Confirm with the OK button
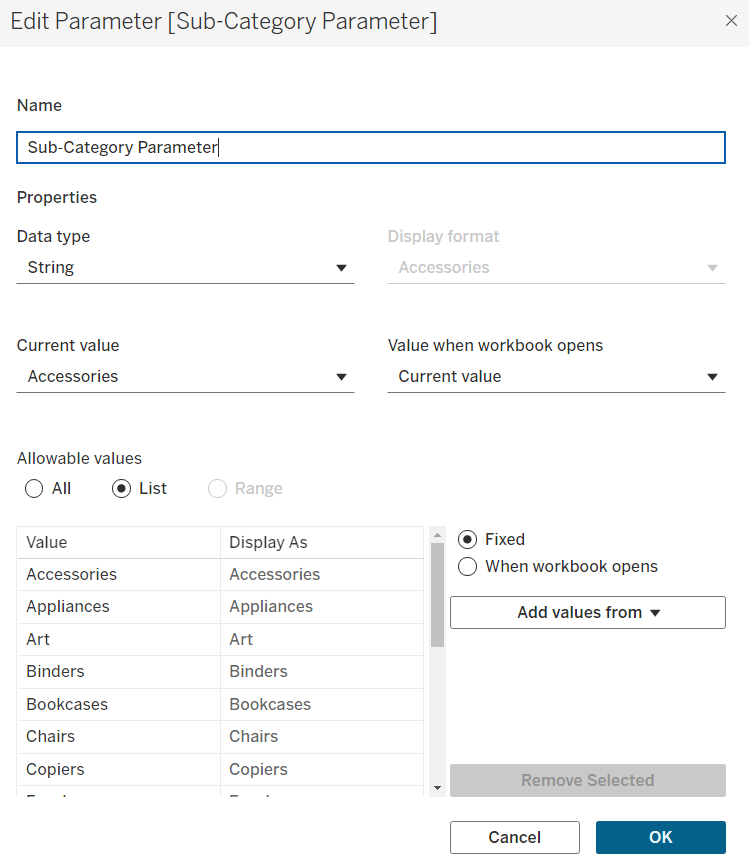Screen dimensions: 749x866 [660, 838]
